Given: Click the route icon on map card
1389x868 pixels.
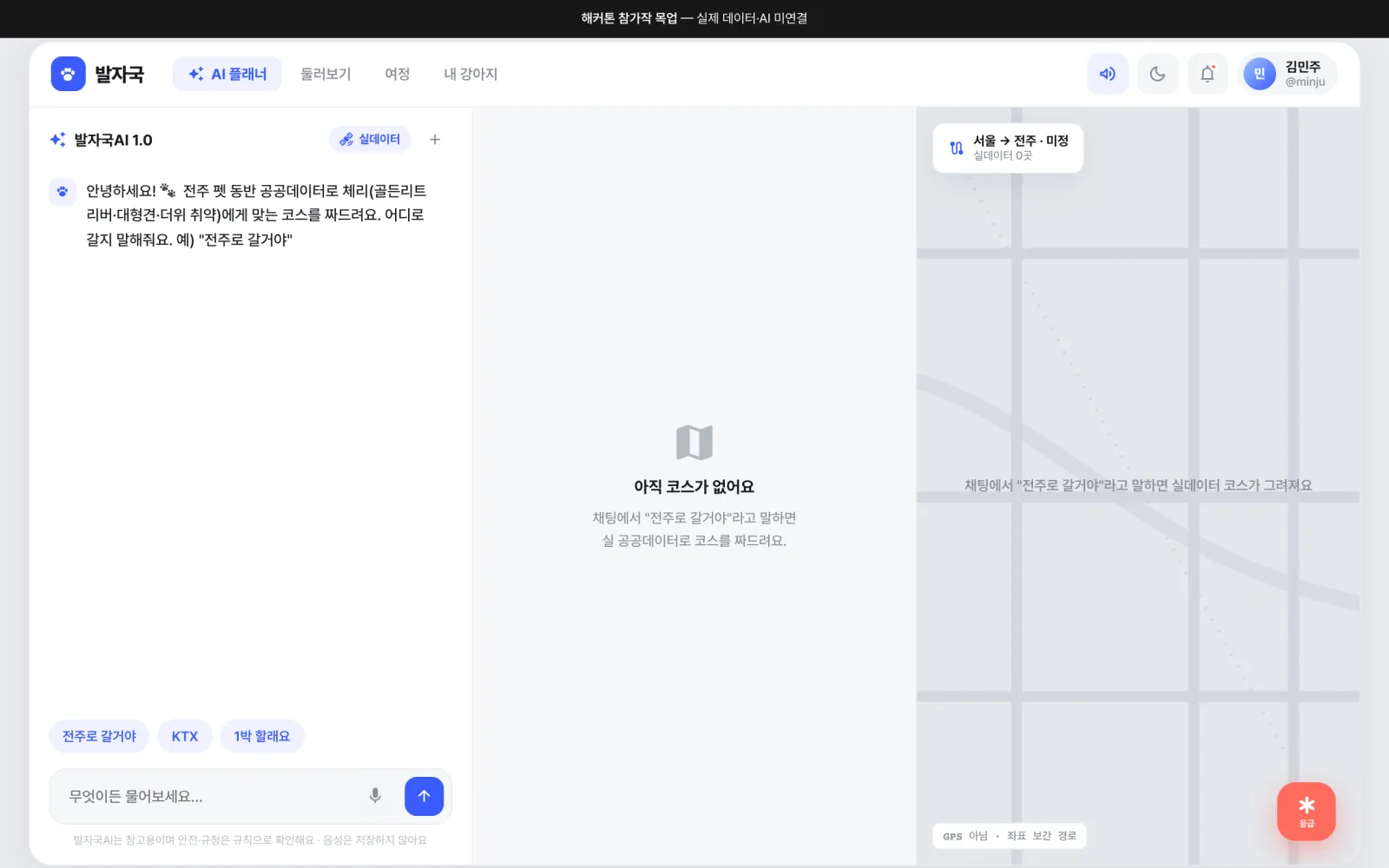Looking at the screenshot, I should (x=957, y=148).
